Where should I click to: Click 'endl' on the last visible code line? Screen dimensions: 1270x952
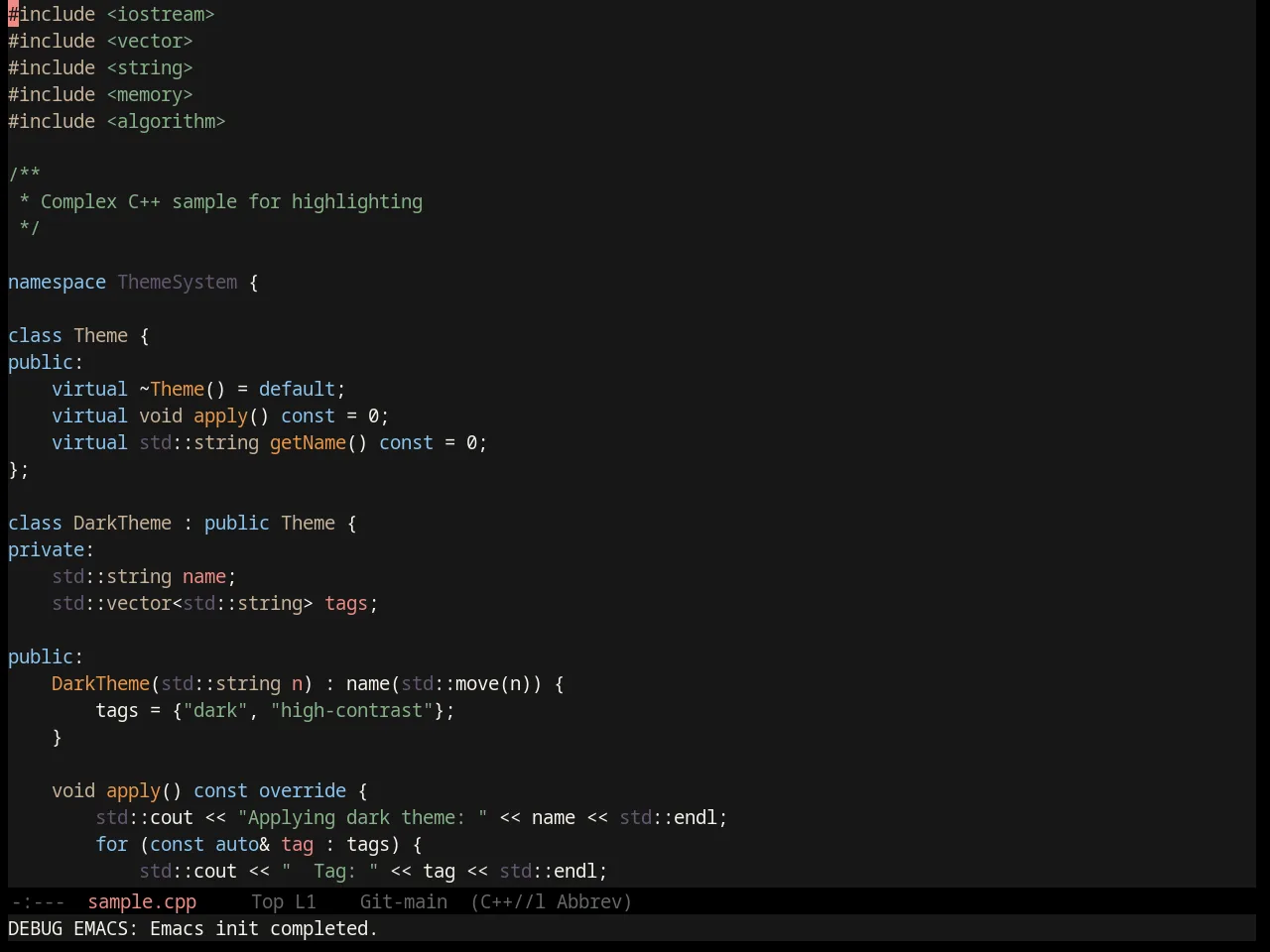(575, 871)
